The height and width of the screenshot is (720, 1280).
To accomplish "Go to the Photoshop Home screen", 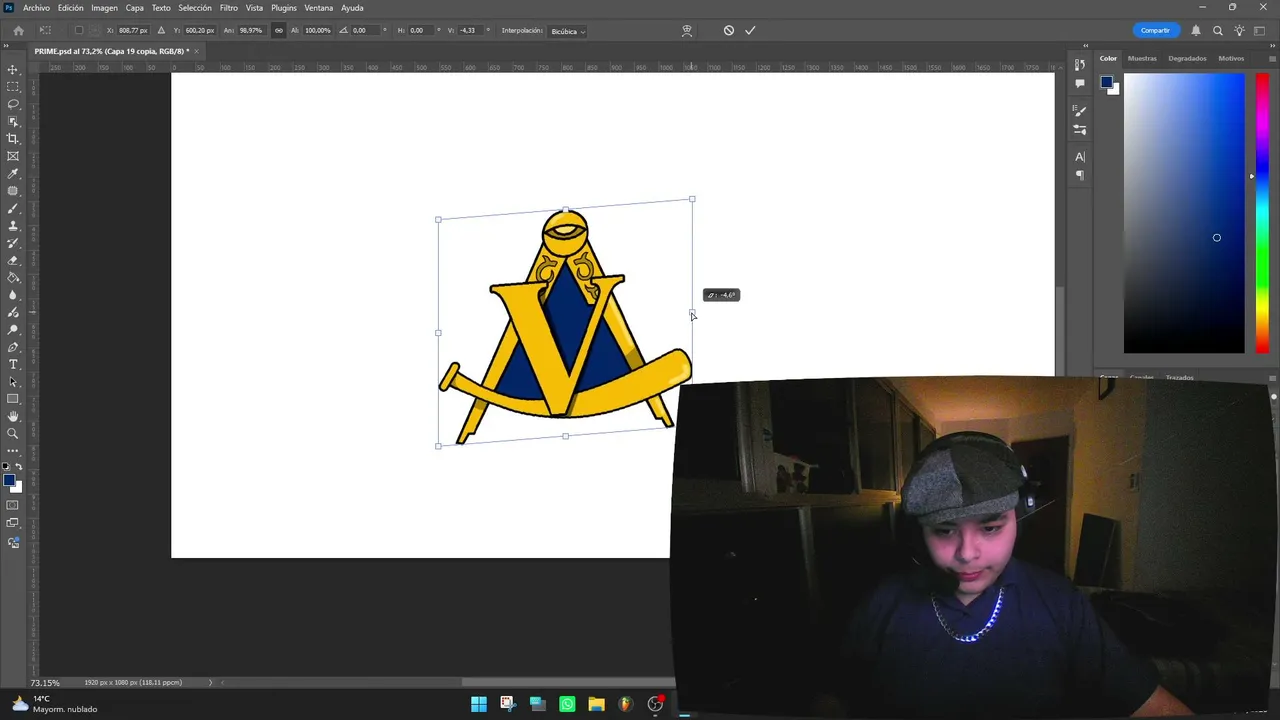I will point(18,31).
